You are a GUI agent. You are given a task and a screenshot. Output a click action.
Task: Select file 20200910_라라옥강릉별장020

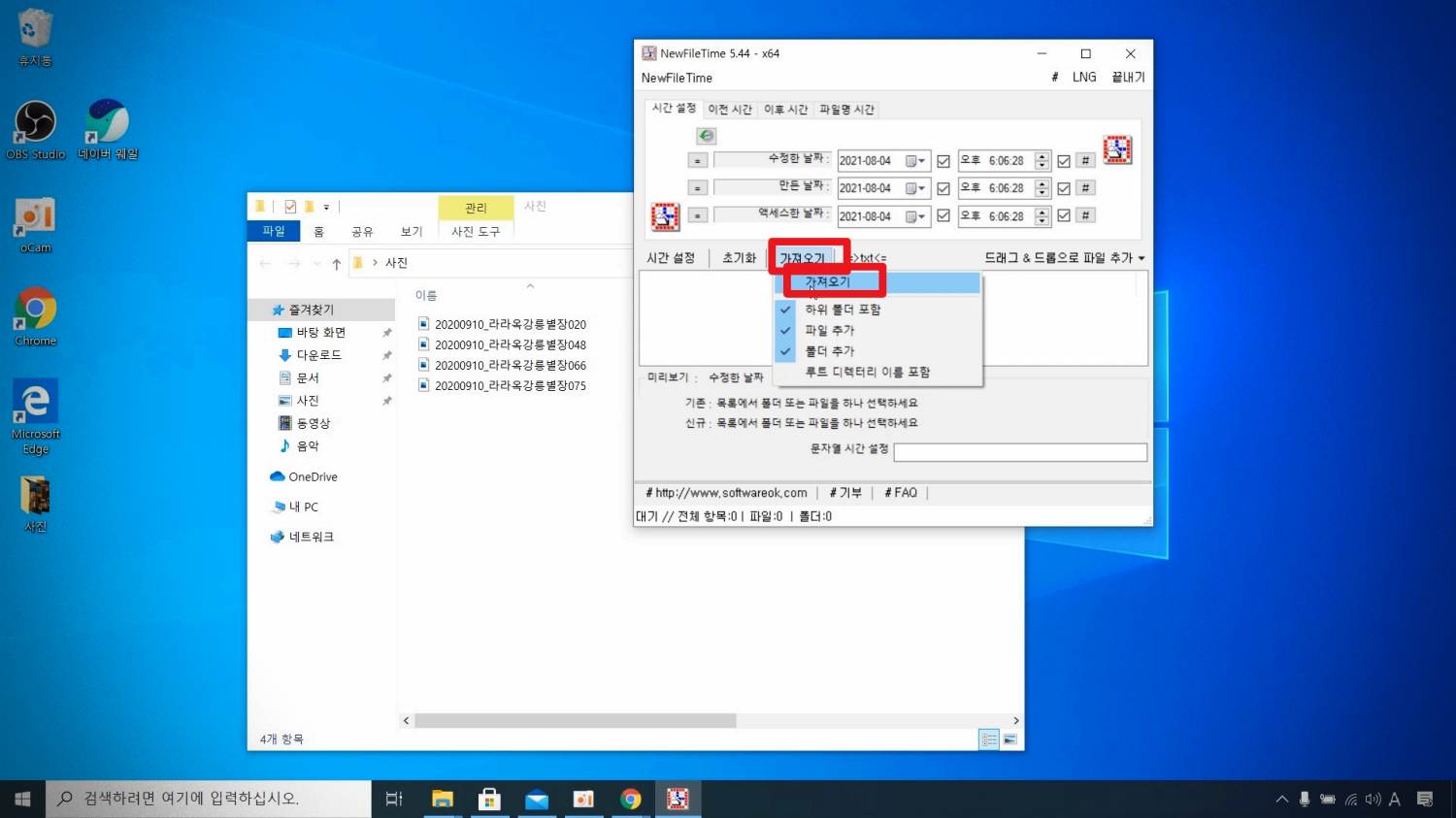[510, 324]
